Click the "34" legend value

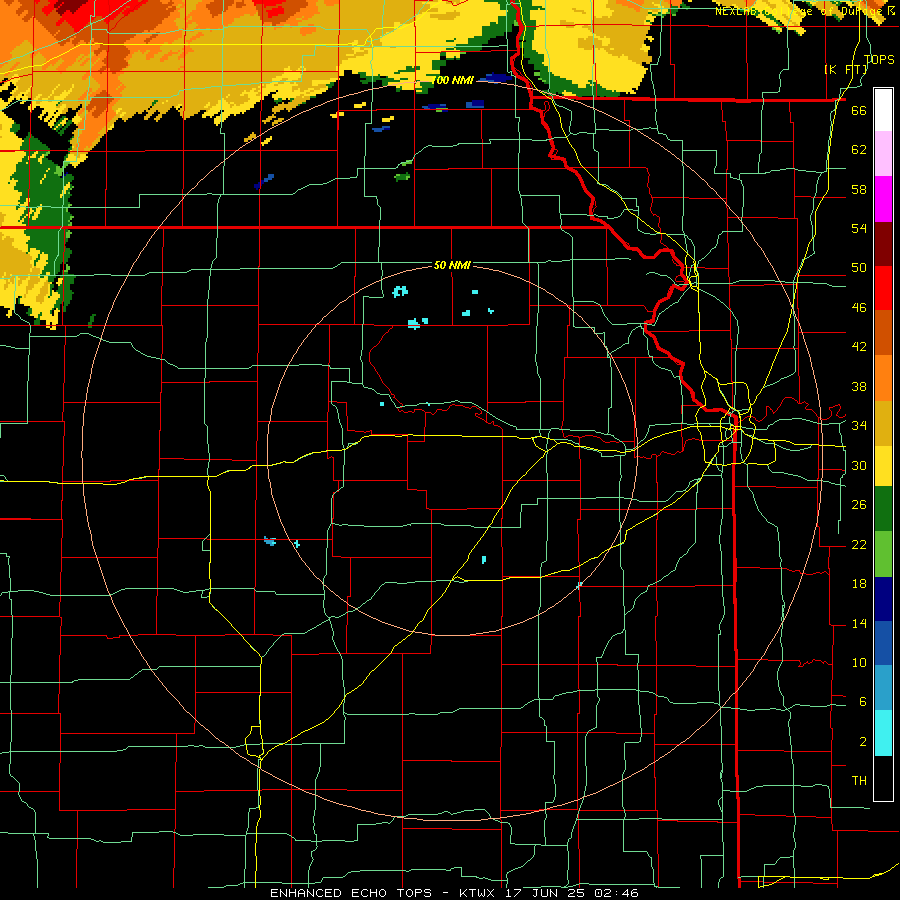859,426
